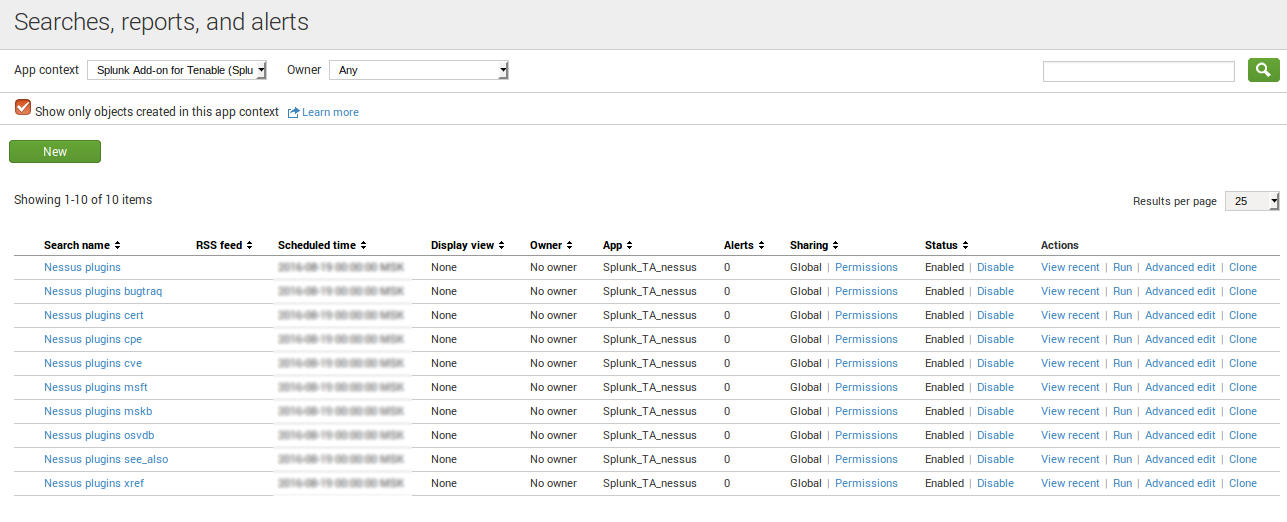
Task: Run the Nessus plugins xref search
Action: coord(1122,484)
